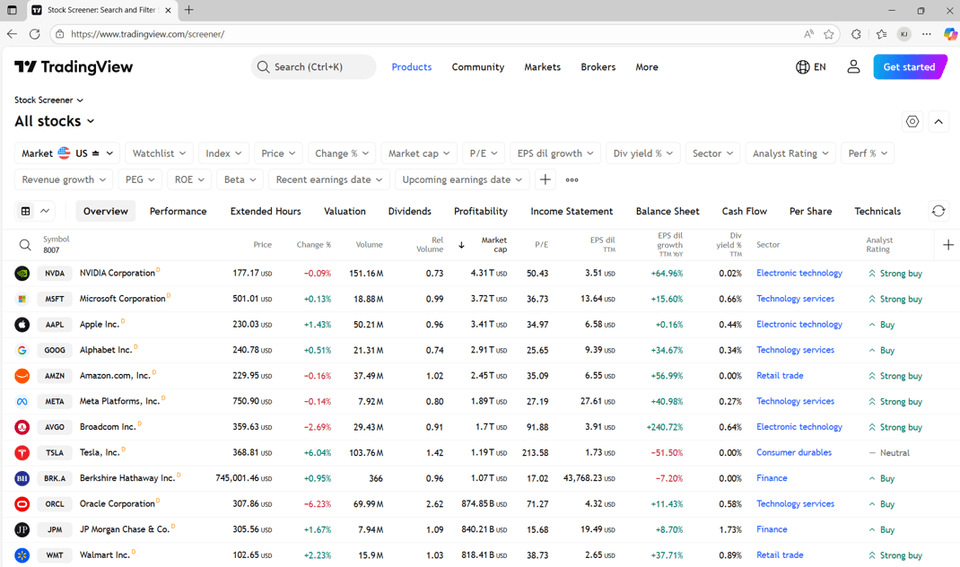Click the Berkshire Hathaway logo icon

click(x=22, y=478)
